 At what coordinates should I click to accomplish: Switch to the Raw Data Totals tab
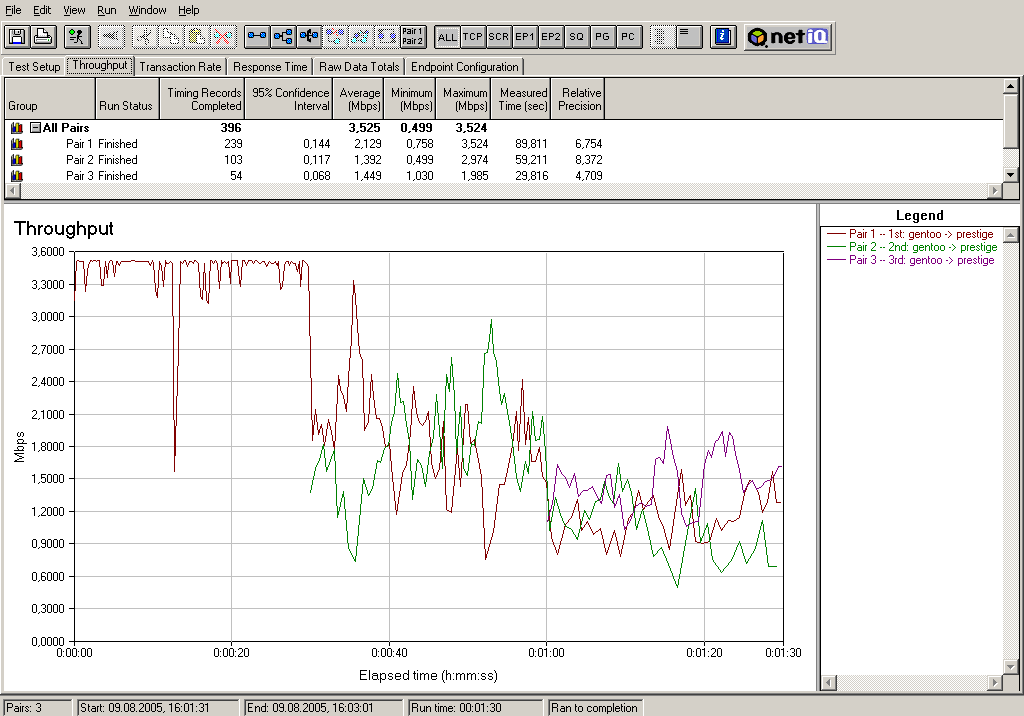tap(360, 67)
